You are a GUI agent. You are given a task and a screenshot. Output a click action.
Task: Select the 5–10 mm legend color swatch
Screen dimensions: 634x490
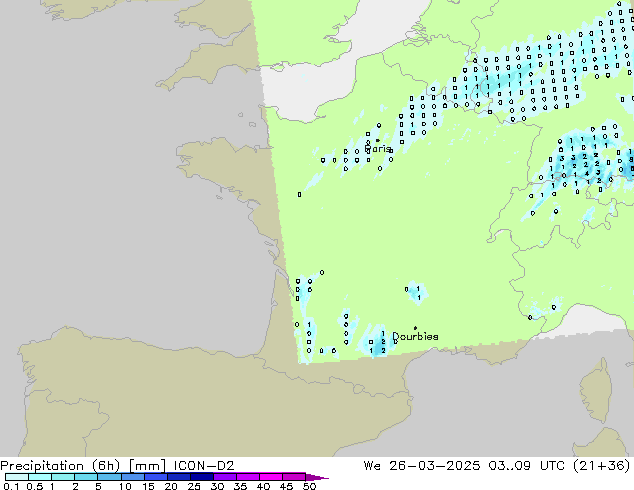coord(109,477)
